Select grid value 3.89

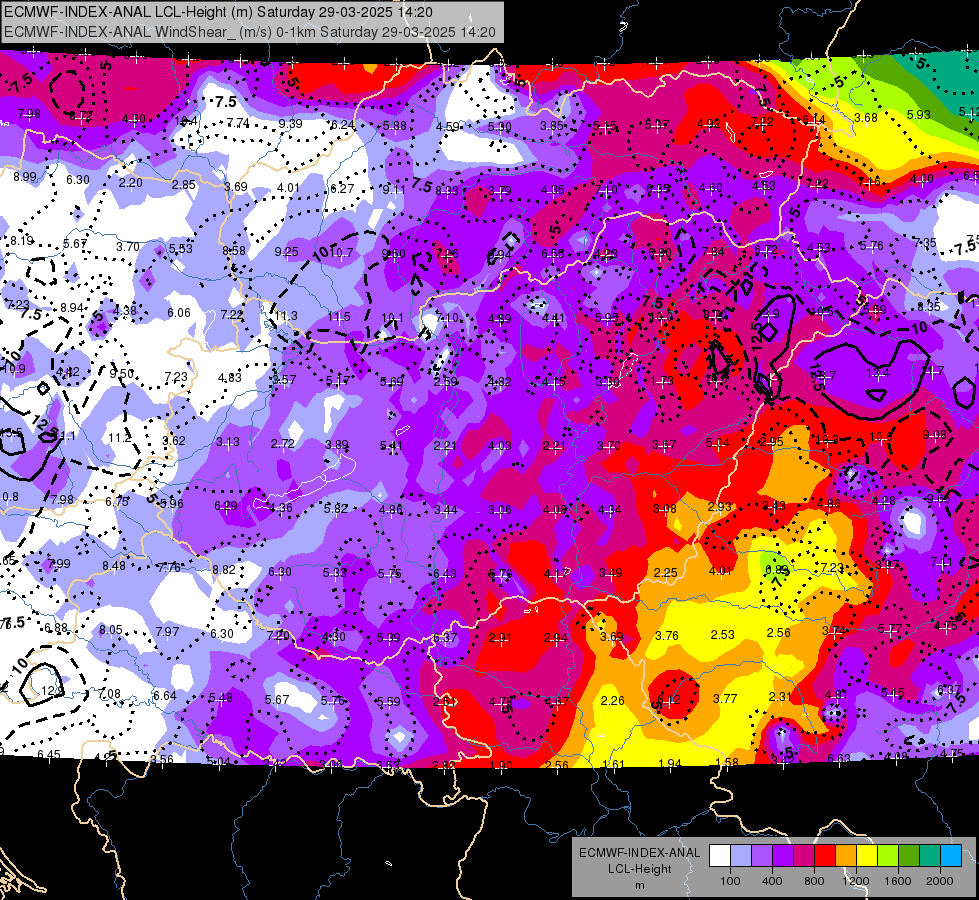click(x=337, y=445)
